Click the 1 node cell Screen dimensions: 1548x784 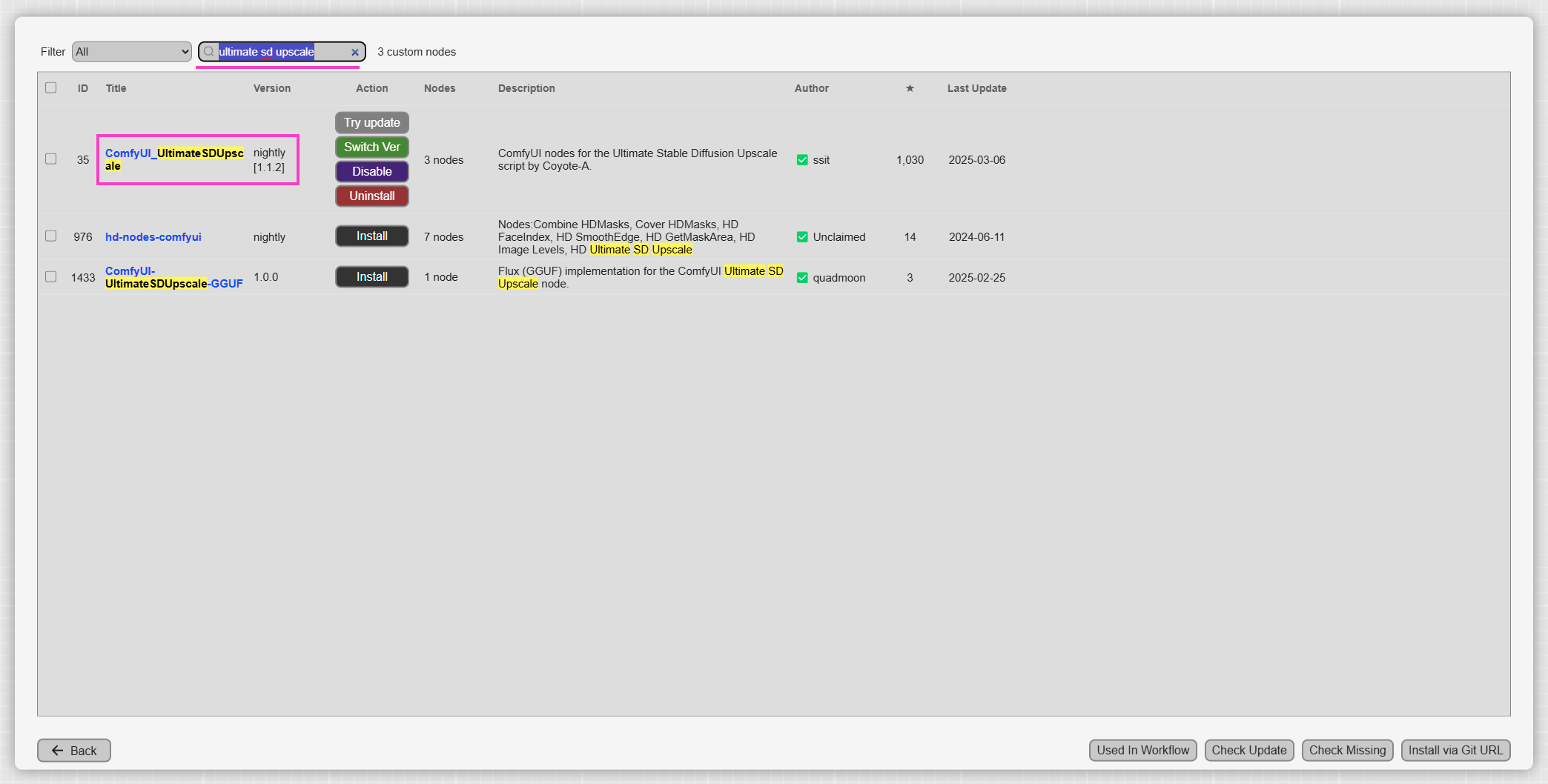tap(441, 277)
